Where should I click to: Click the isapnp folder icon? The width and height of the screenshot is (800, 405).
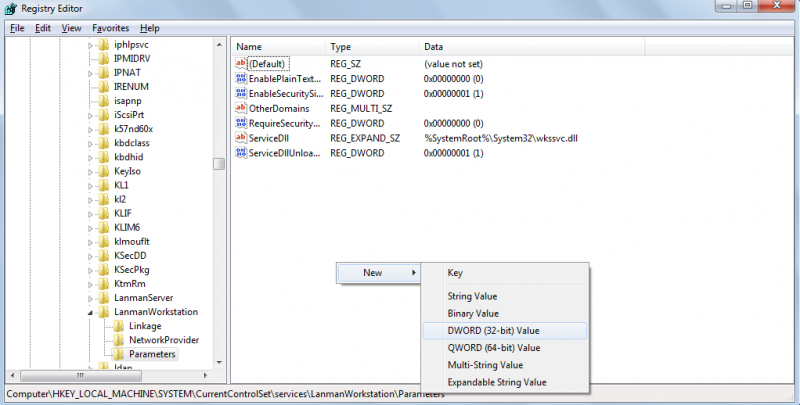tap(104, 101)
